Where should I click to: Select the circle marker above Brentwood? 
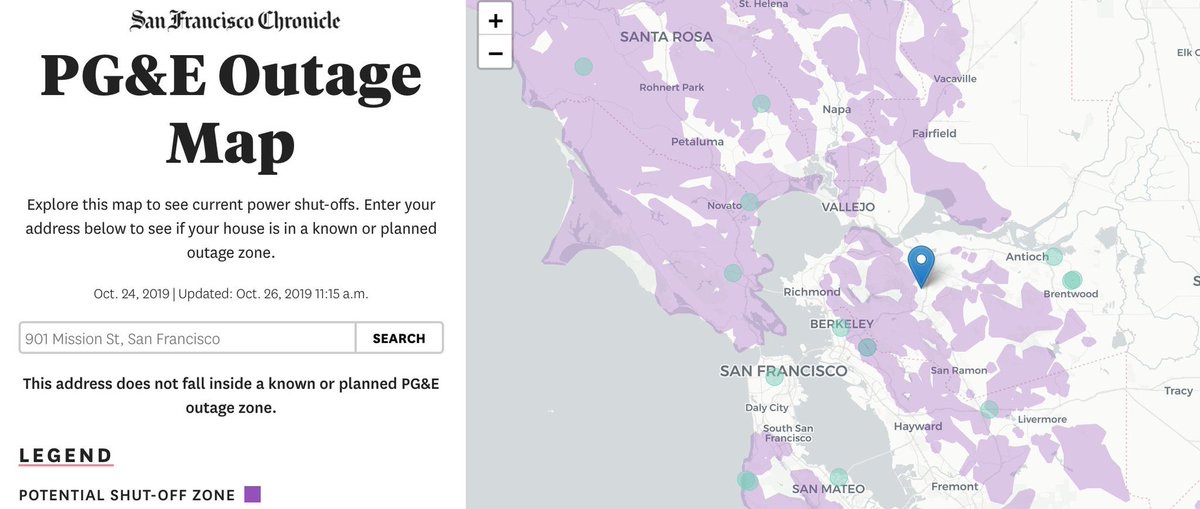point(1072,279)
